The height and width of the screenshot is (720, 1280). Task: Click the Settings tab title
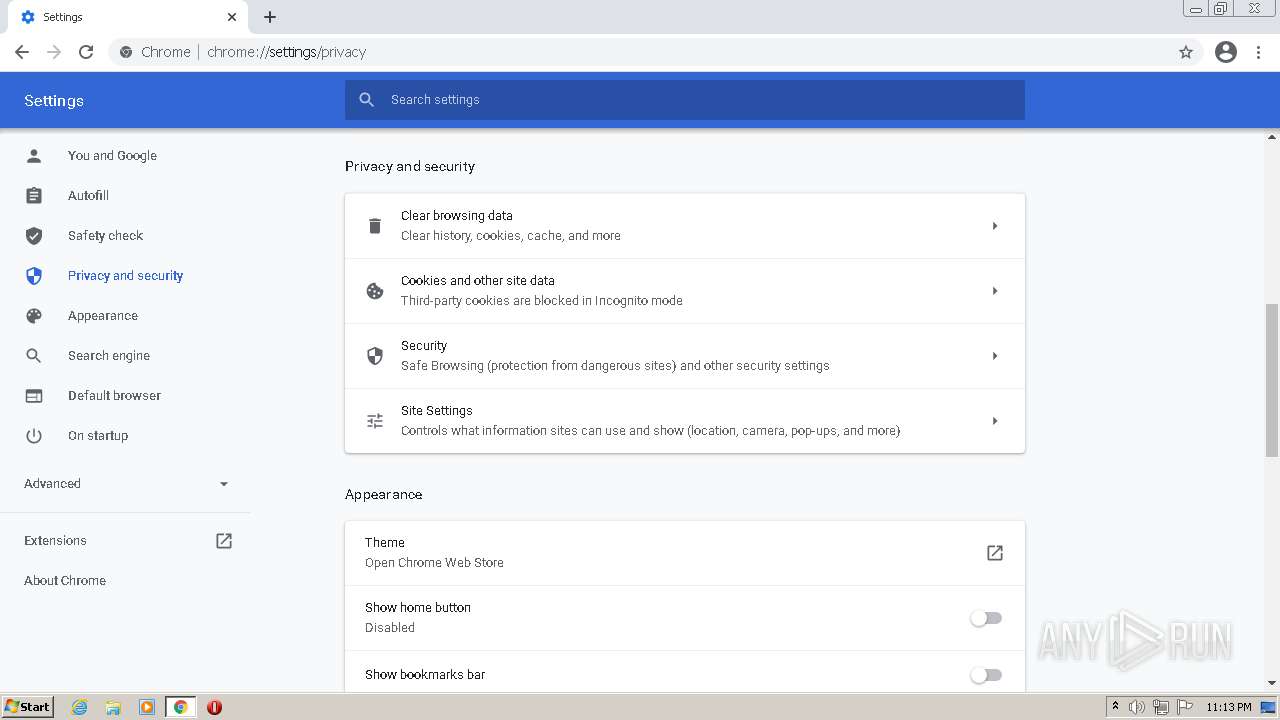click(x=63, y=17)
